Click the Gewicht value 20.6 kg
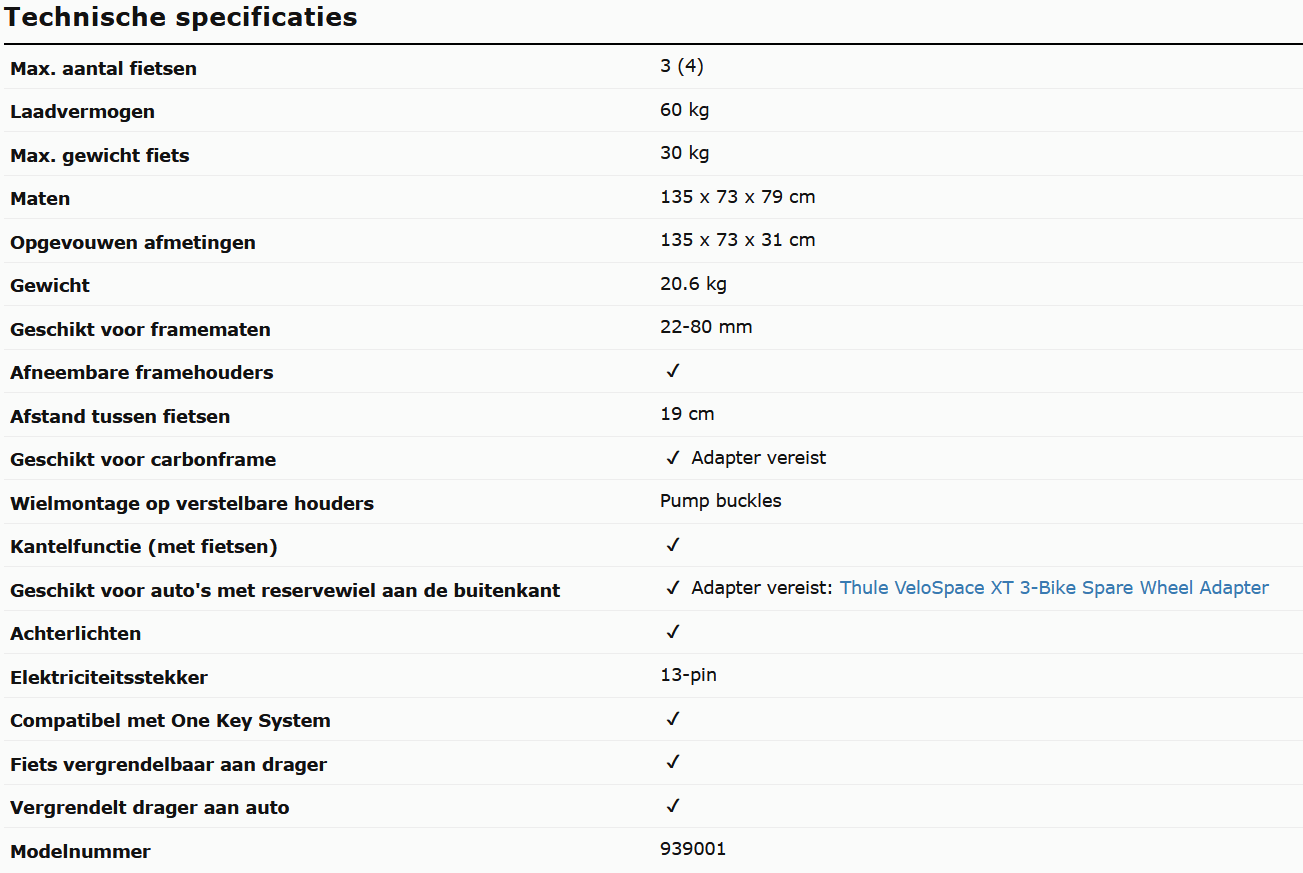 pyautogui.click(x=693, y=284)
